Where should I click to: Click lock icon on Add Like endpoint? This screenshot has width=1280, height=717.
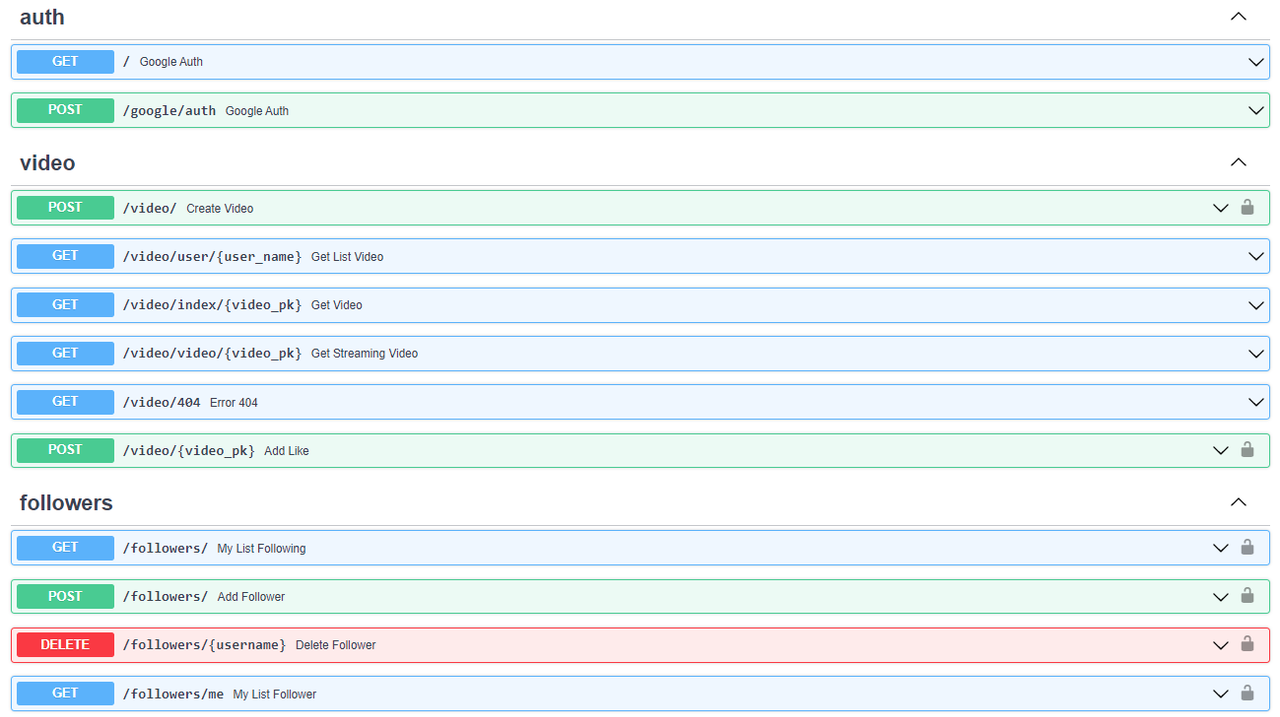[x=1247, y=449]
